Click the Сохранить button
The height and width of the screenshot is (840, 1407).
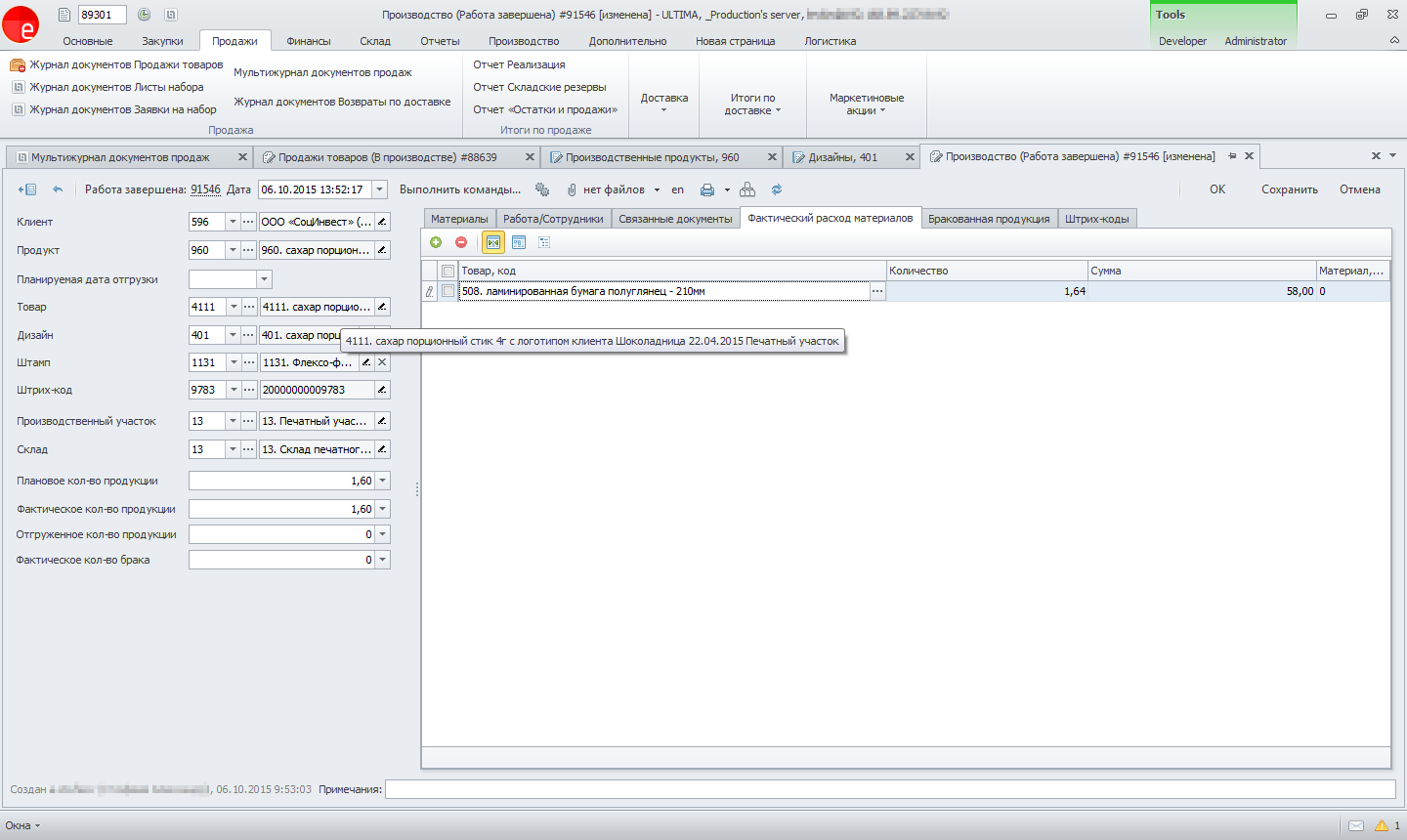click(x=1289, y=189)
